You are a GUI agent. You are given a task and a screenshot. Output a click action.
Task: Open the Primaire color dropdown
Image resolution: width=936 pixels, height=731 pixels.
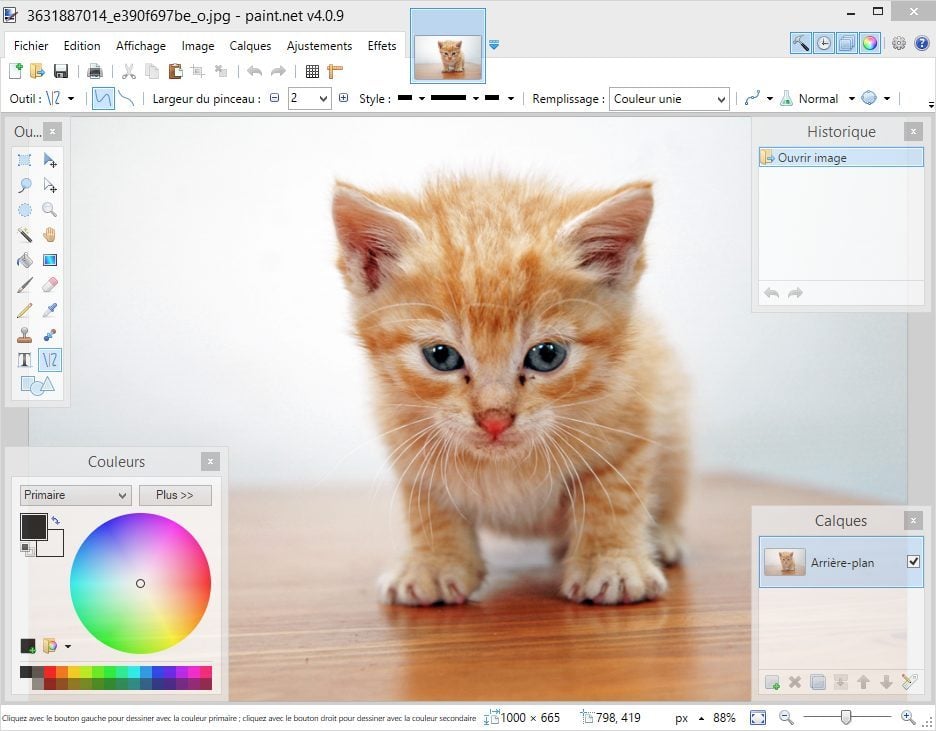(x=76, y=495)
